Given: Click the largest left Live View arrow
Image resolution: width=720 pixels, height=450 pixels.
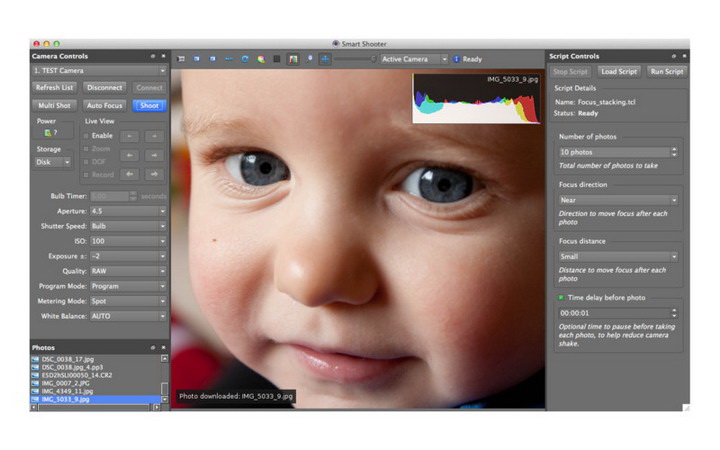Looking at the screenshot, I should tap(129, 174).
